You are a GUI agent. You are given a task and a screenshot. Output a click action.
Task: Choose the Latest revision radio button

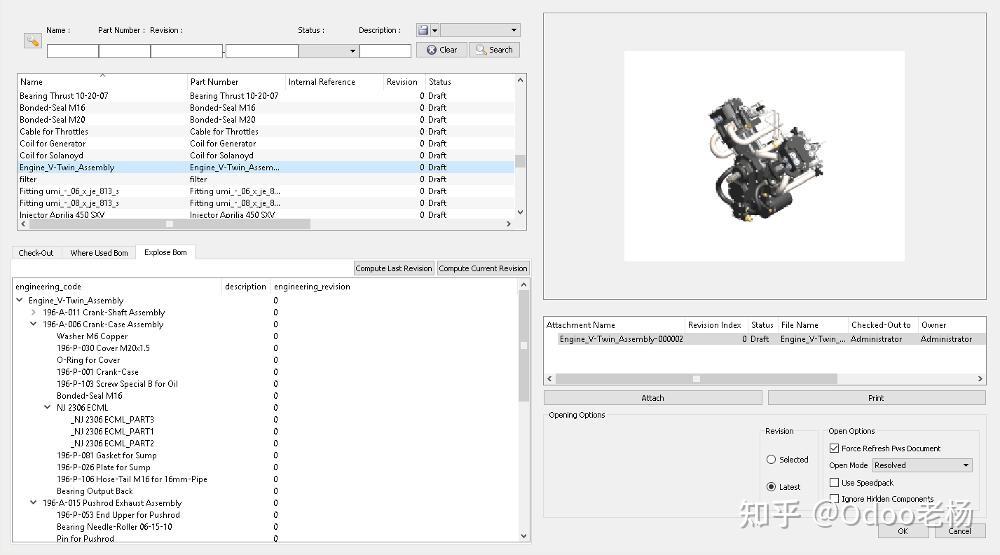pyautogui.click(x=771, y=487)
